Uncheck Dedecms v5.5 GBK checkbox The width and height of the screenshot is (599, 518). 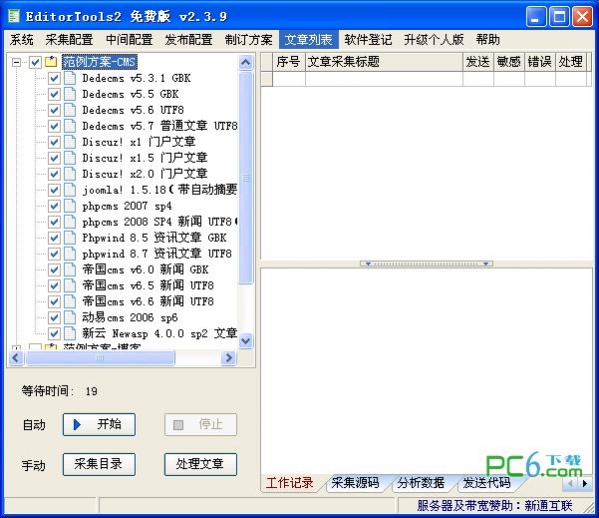coord(54,94)
